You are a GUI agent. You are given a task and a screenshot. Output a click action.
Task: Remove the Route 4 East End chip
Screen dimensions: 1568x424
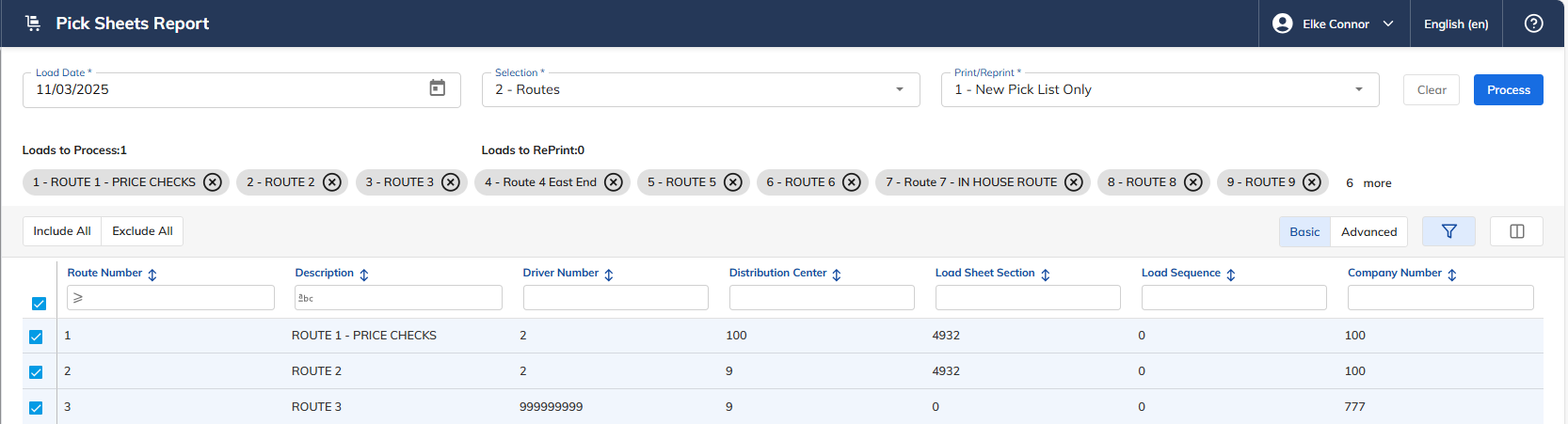[x=614, y=182]
